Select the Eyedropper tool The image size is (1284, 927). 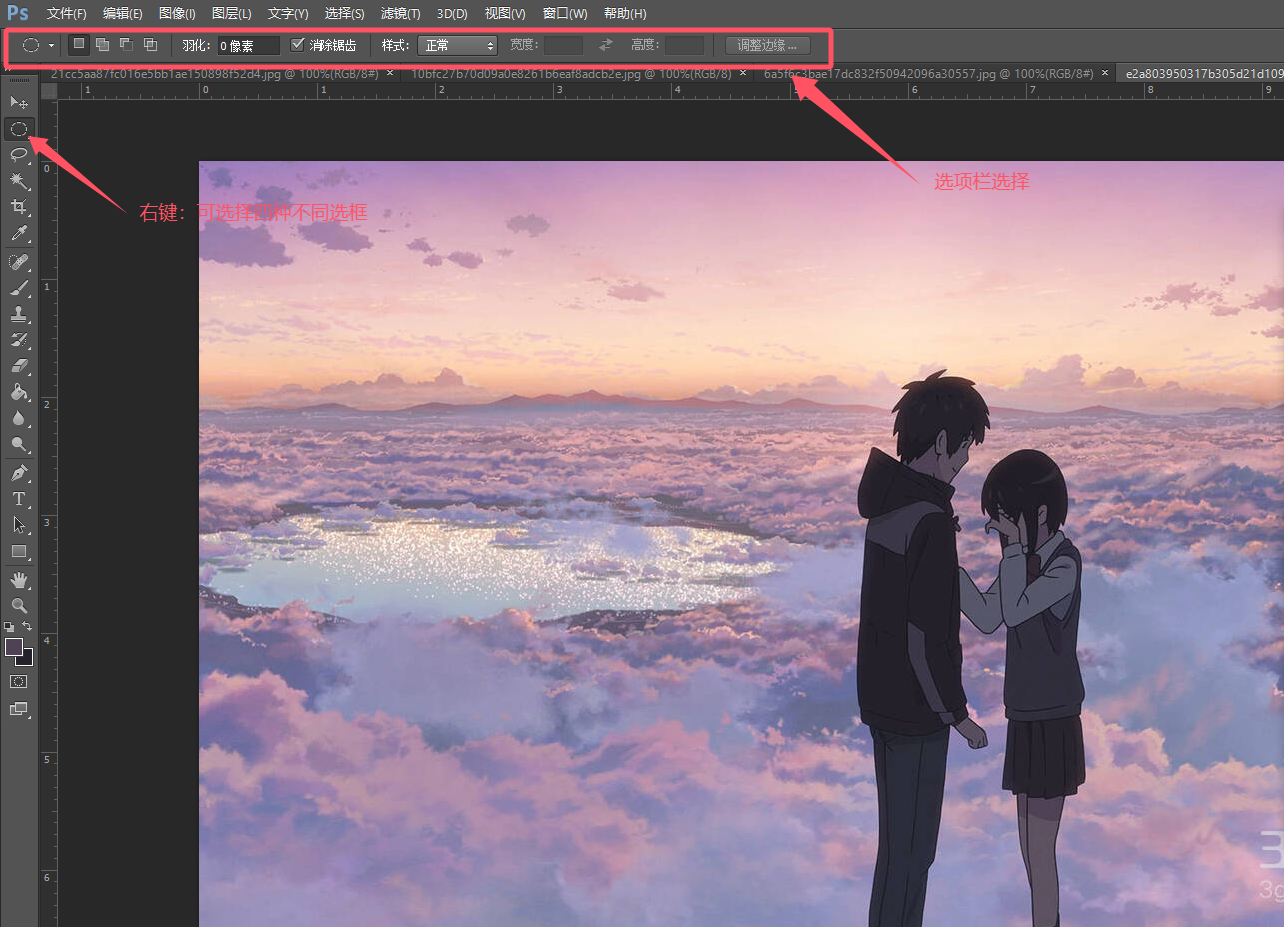pyautogui.click(x=19, y=233)
